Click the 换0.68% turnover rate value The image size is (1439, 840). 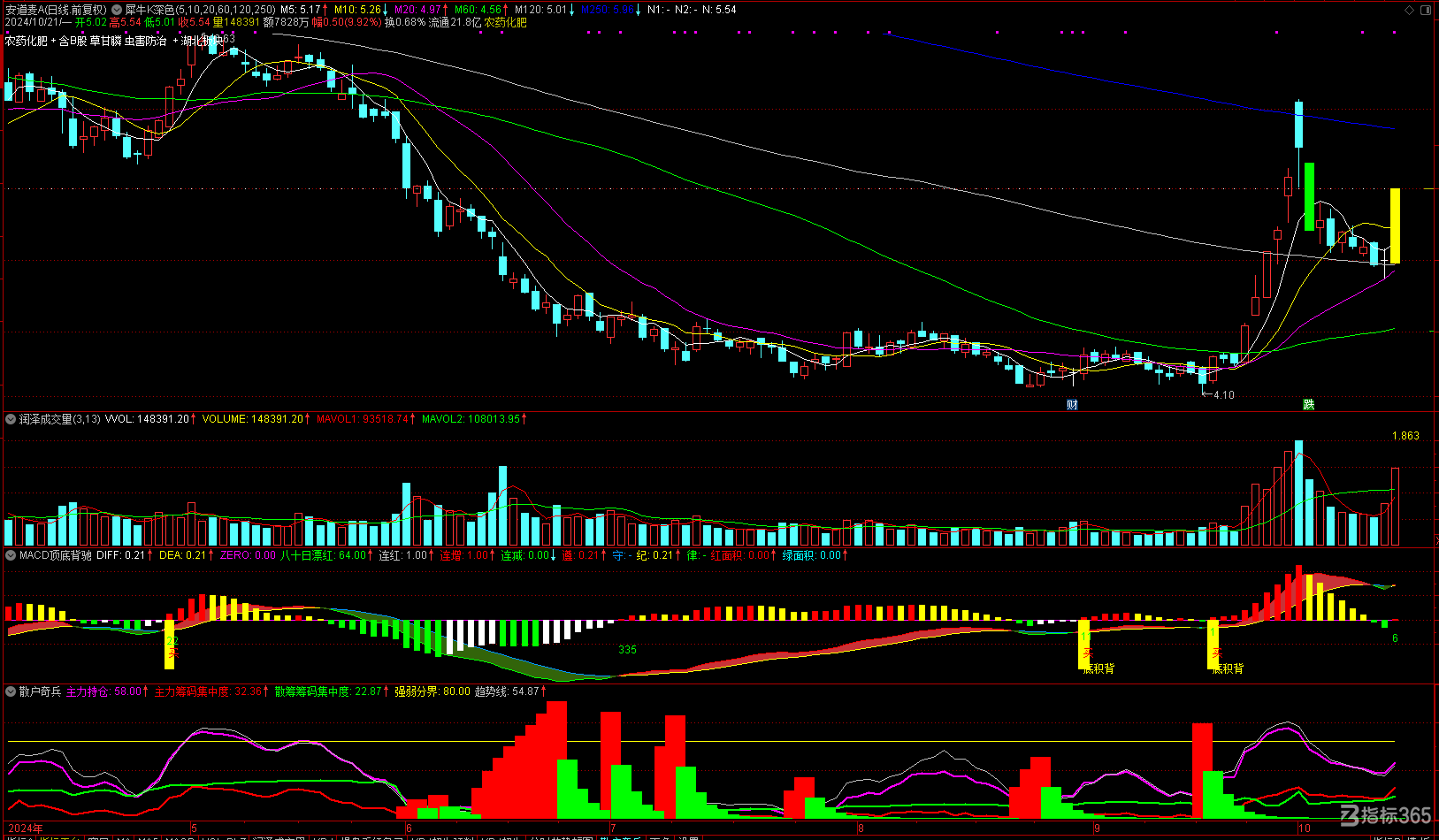coord(405,22)
